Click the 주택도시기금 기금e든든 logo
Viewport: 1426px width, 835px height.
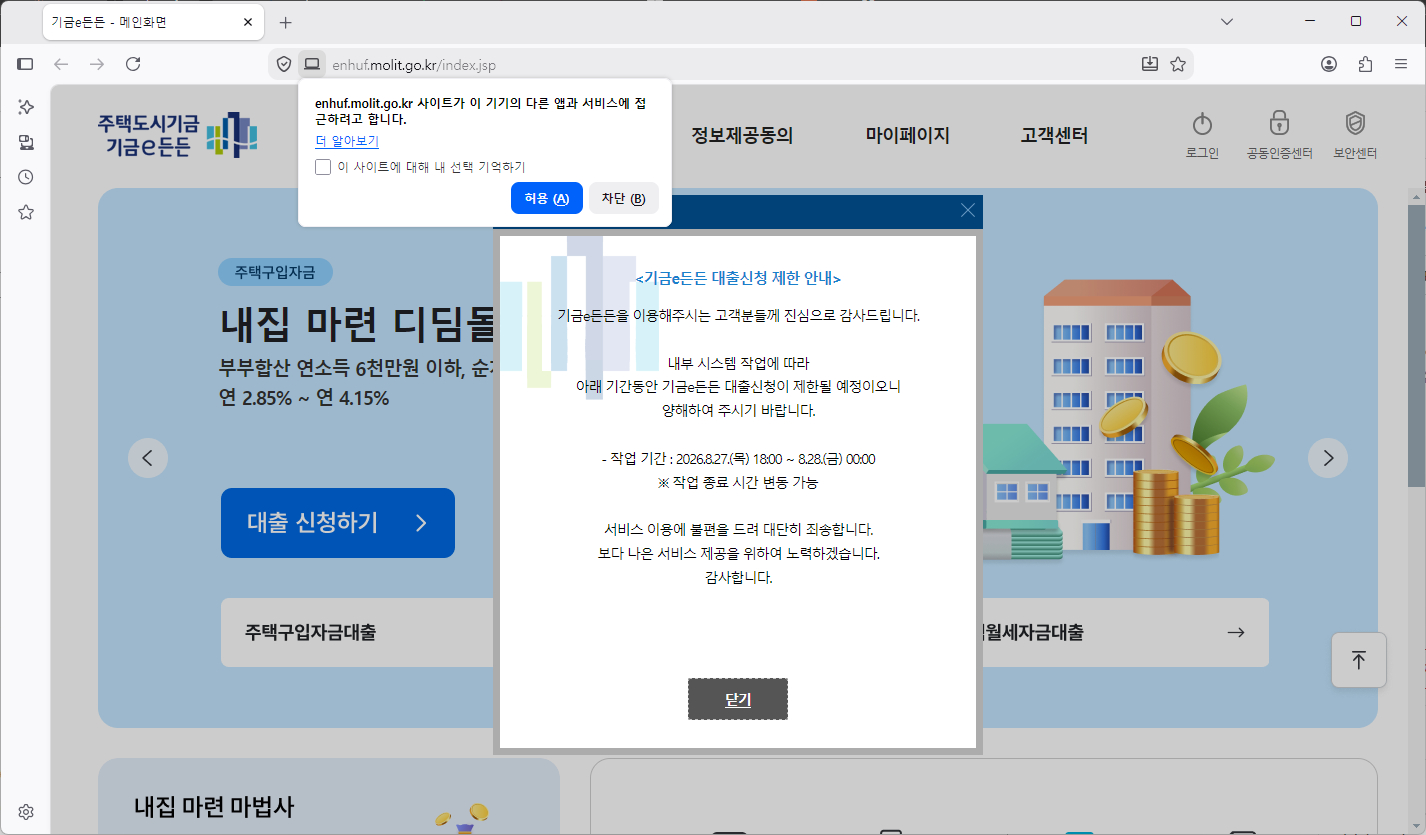click(178, 135)
